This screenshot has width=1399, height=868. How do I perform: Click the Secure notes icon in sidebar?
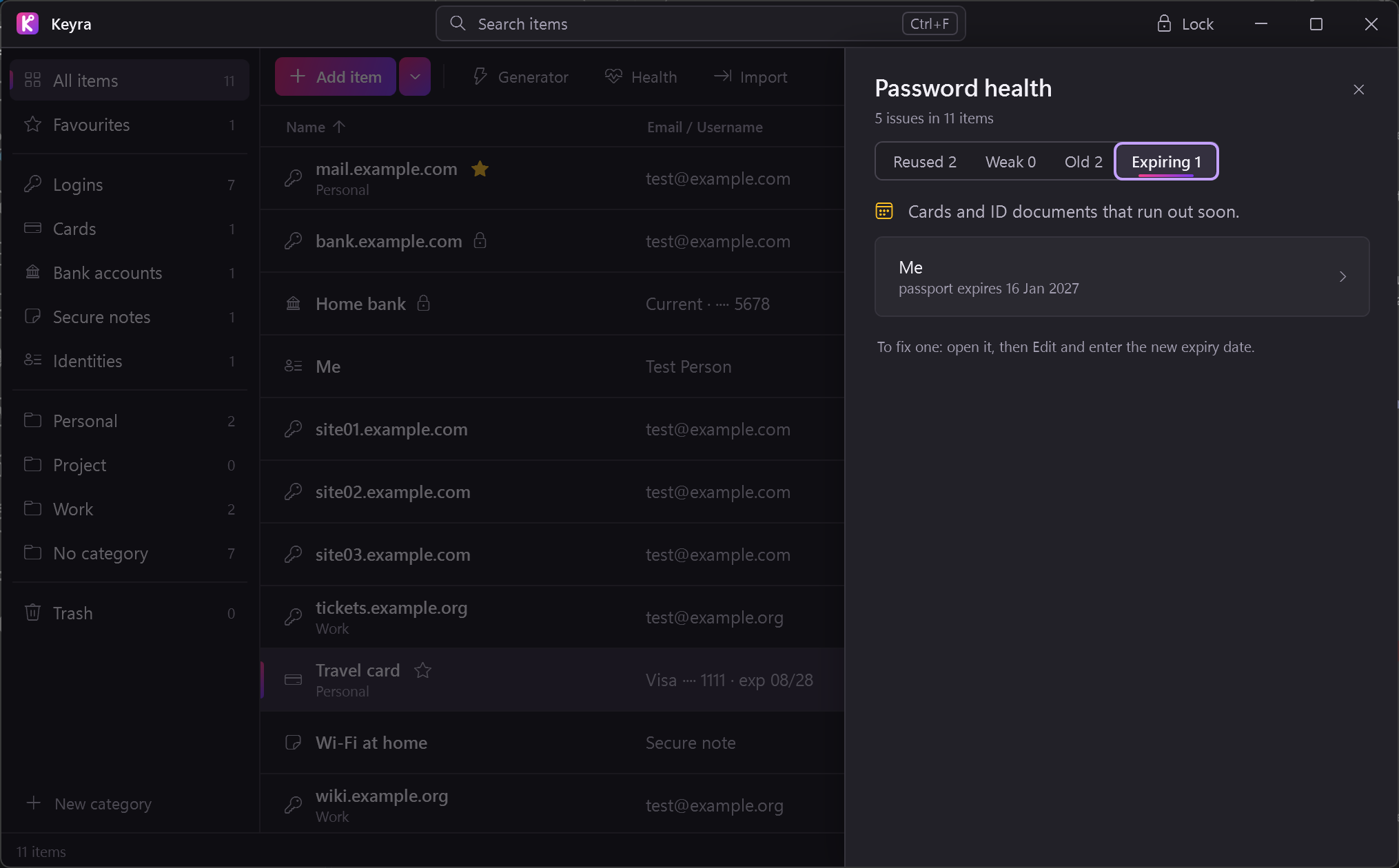[x=32, y=317]
